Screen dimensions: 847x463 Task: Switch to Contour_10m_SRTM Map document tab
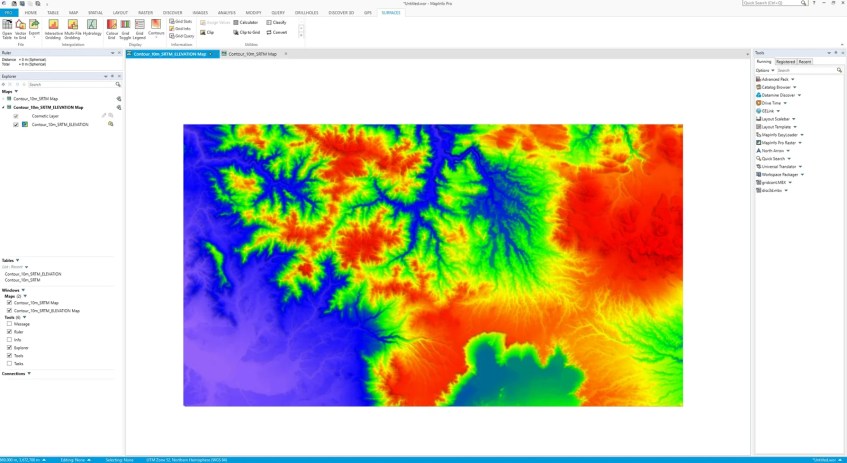[x=252, y=54]
